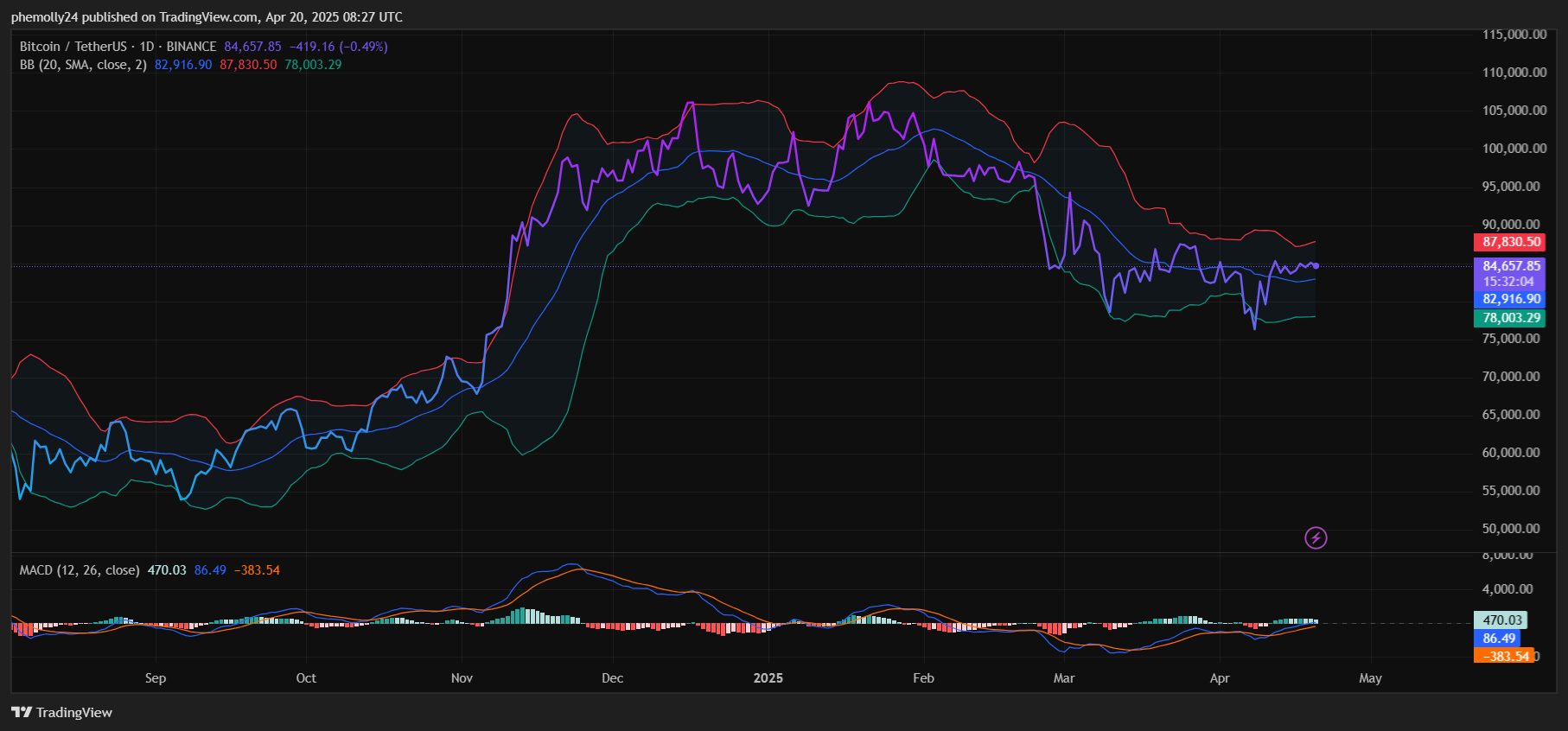Click the Oct time axis label

pos(306,678)
